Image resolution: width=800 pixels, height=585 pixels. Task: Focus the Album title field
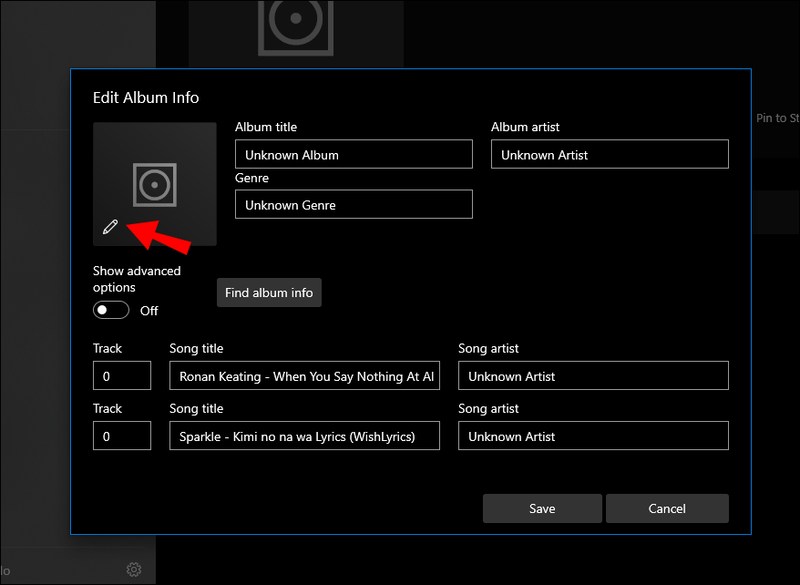354,154
